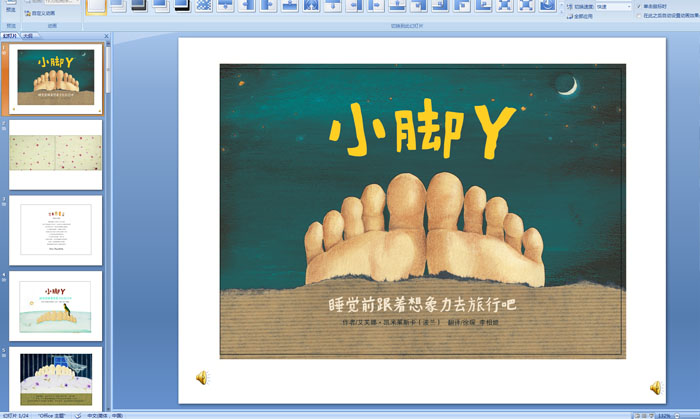Select the 小脚丫 cover picture on slide
Viewport: 700px width, 419px height.
423,211
